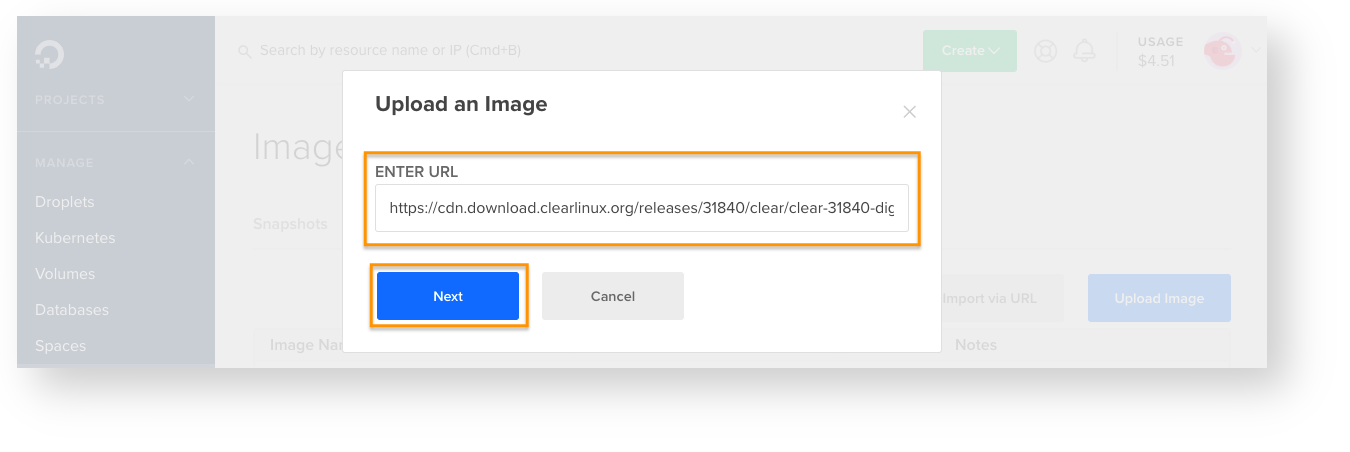Switch to the Snapshots tab
The height and width of the screenshot is (452, 1350).
[x=290, y=224]
